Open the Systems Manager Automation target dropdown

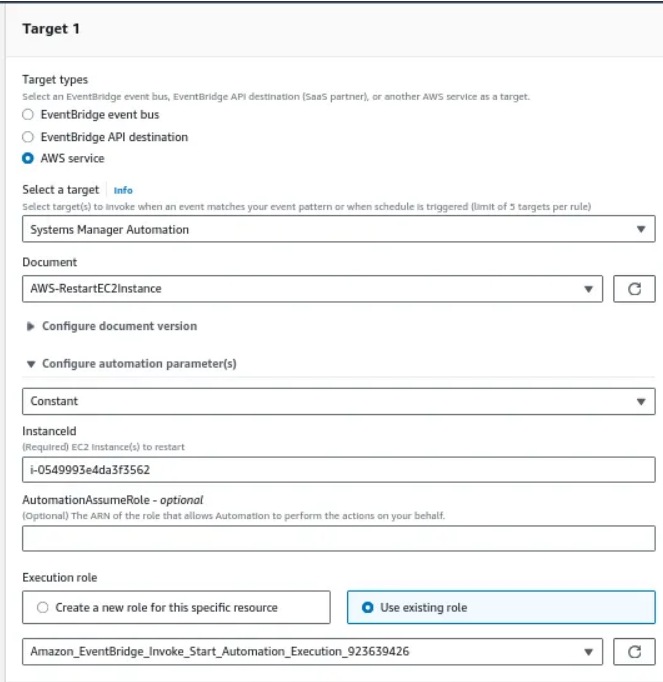tap(330, 229)
